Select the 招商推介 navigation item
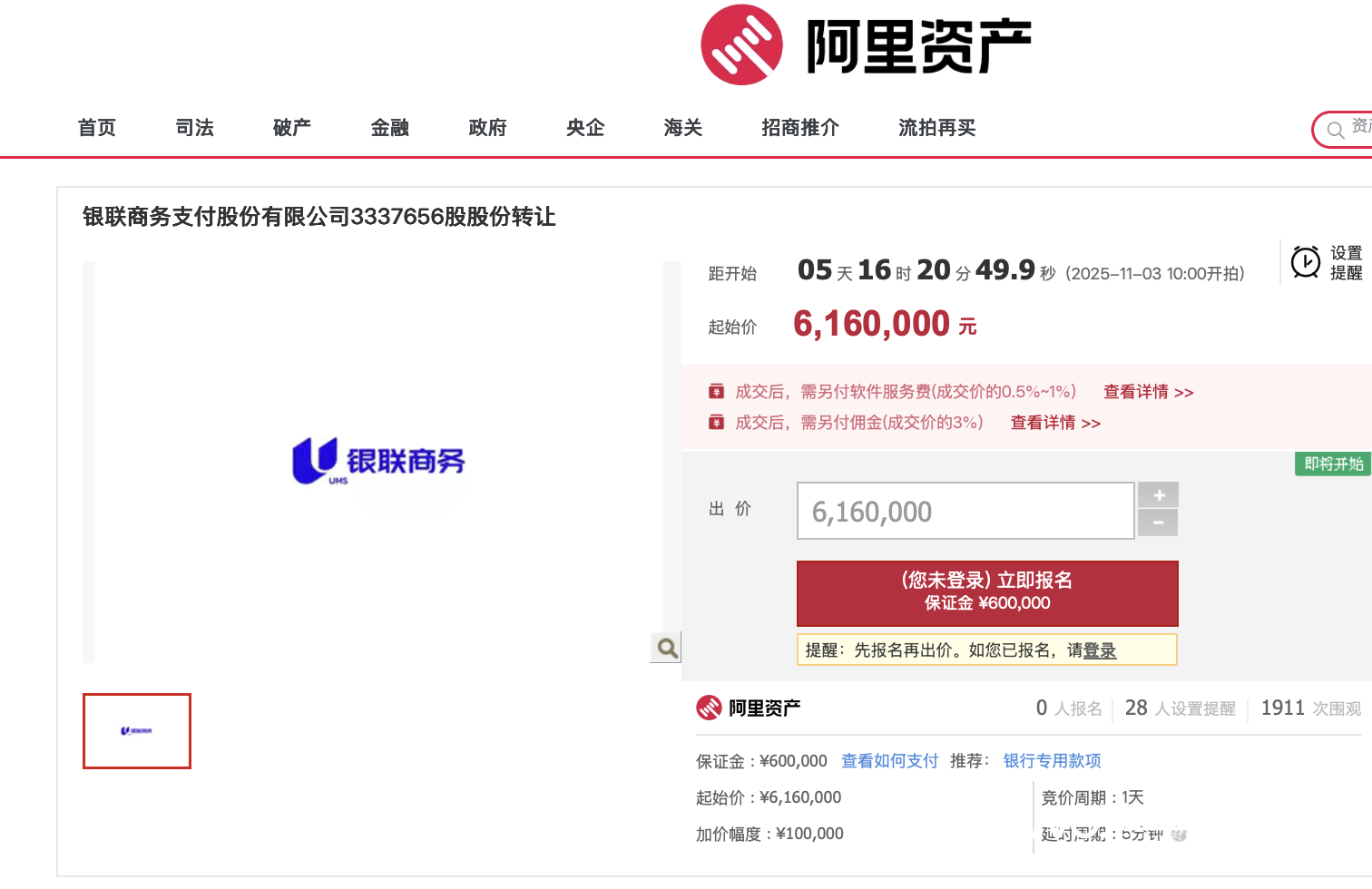Image resolution: width=1372 pixels, height=889 pixels. coord(799,128)
